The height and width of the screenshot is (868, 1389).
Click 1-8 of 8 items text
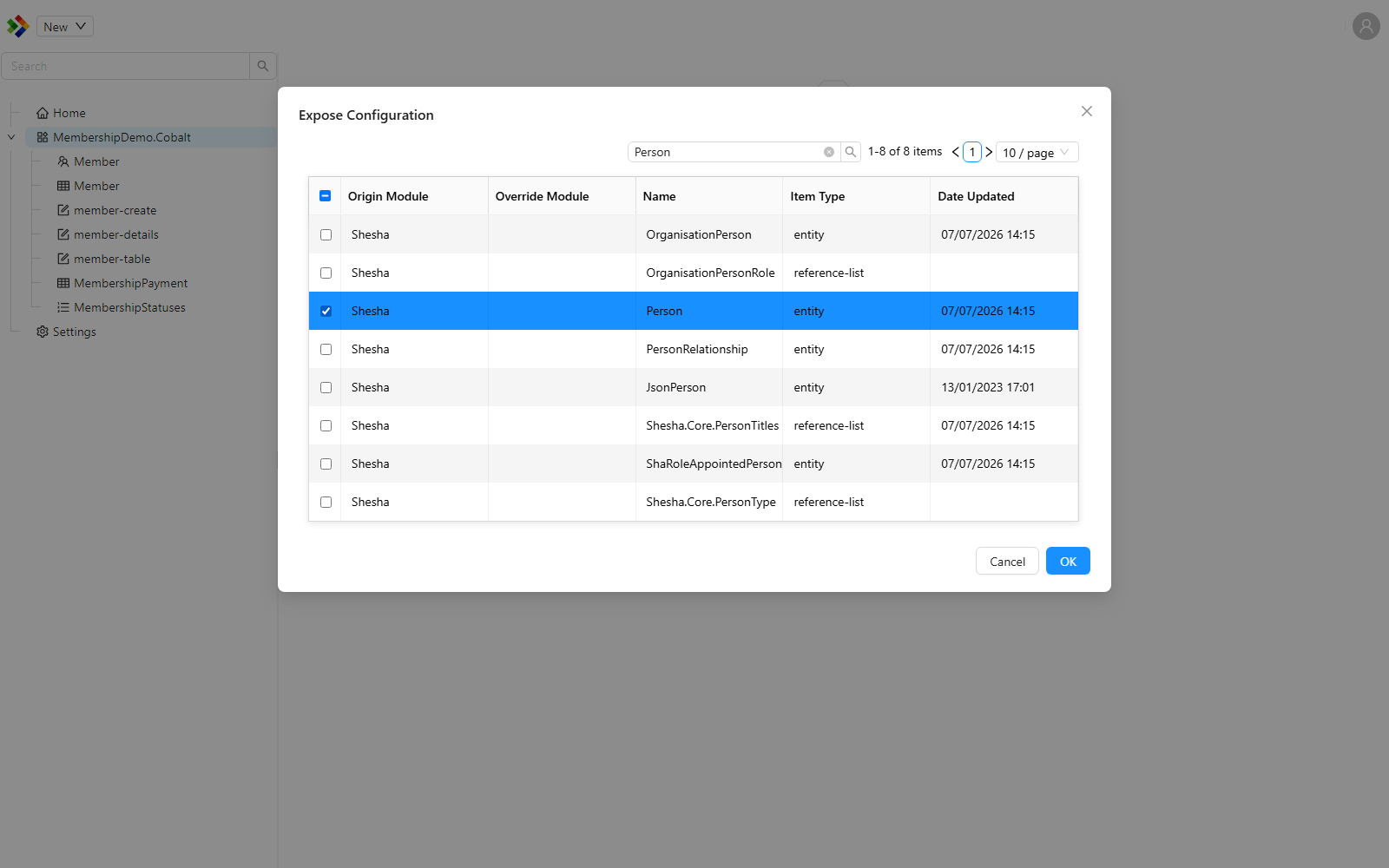[905, 152]
